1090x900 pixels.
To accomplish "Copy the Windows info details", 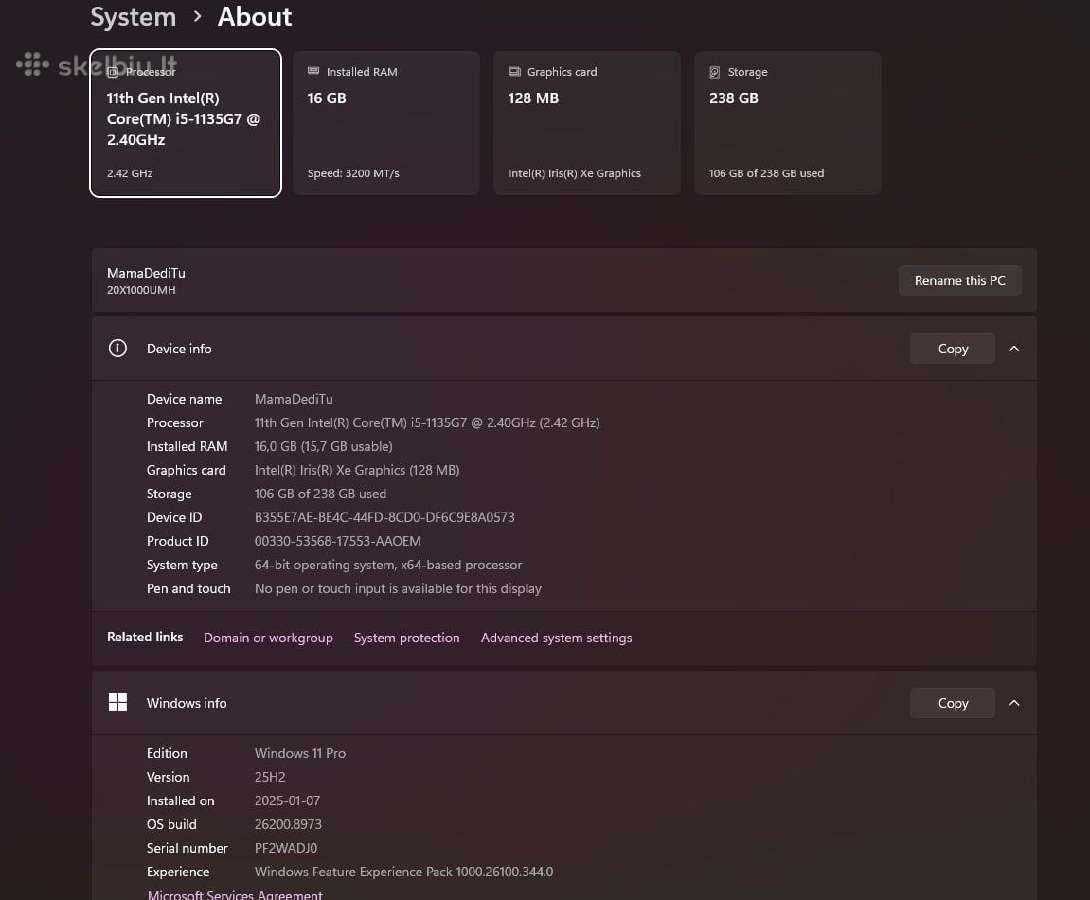I will [952, 703].
